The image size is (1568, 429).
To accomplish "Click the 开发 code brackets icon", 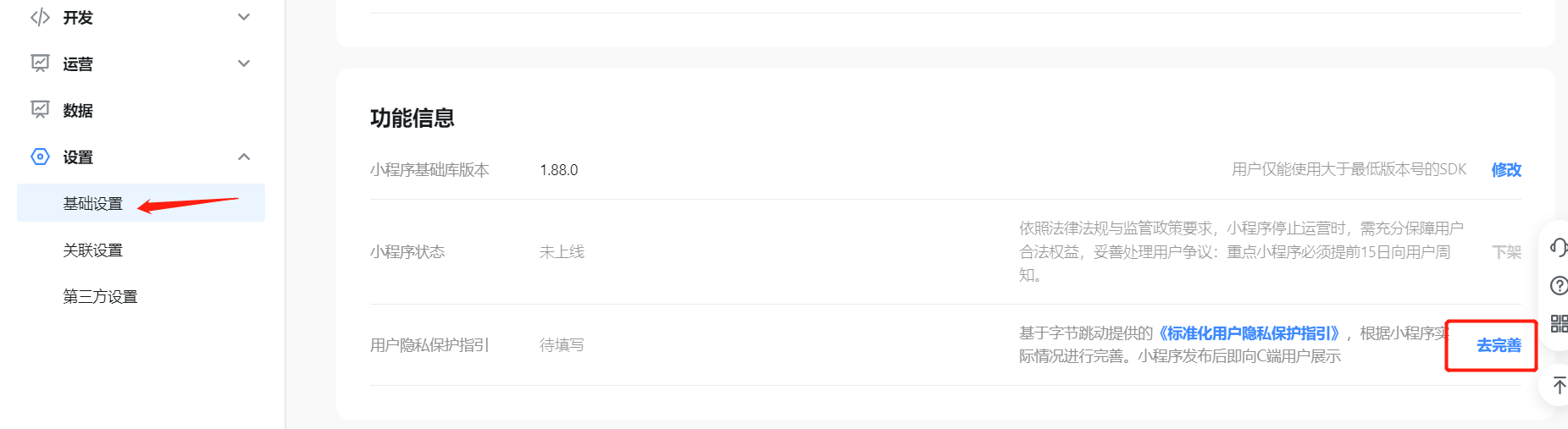I will 40,18.
